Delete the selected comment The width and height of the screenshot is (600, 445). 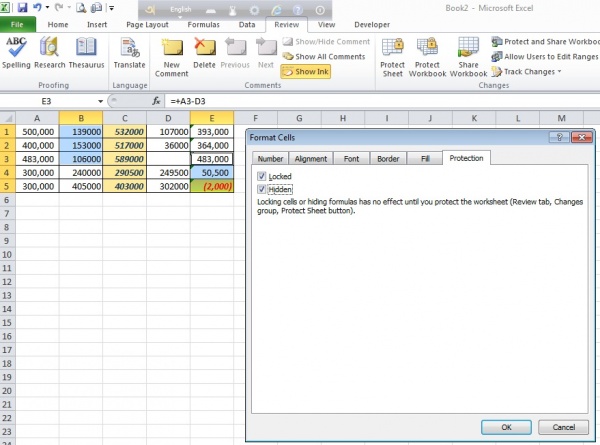tap(204, 53)
